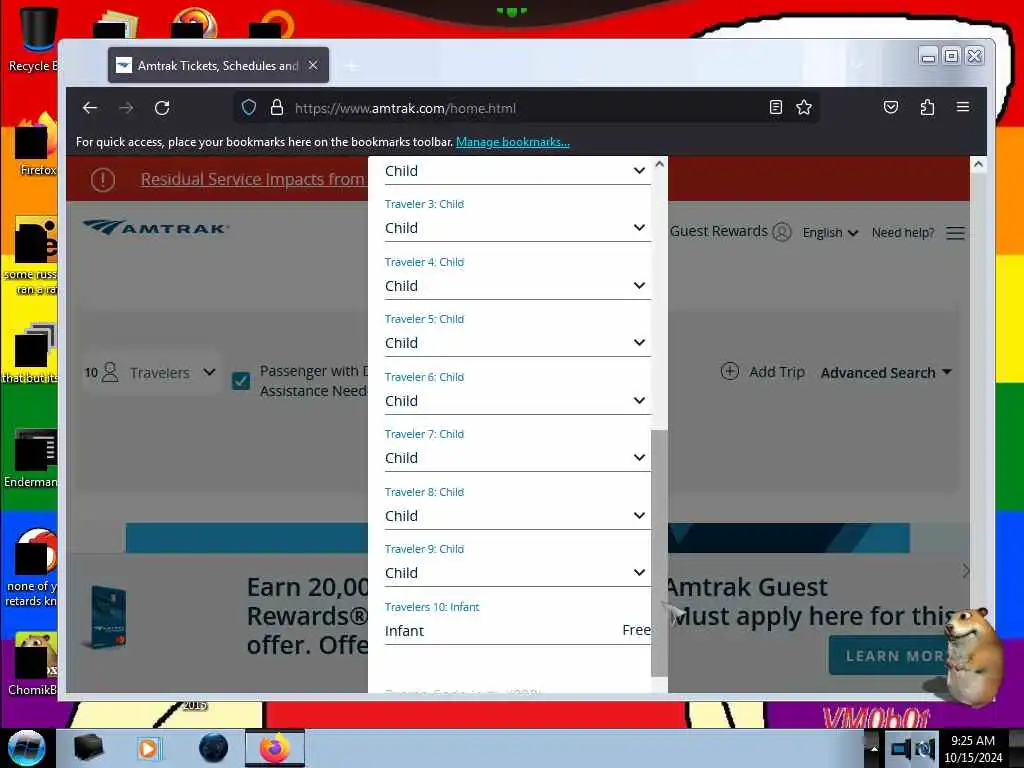Open the tracking protection shield icon

coord(249,108)
